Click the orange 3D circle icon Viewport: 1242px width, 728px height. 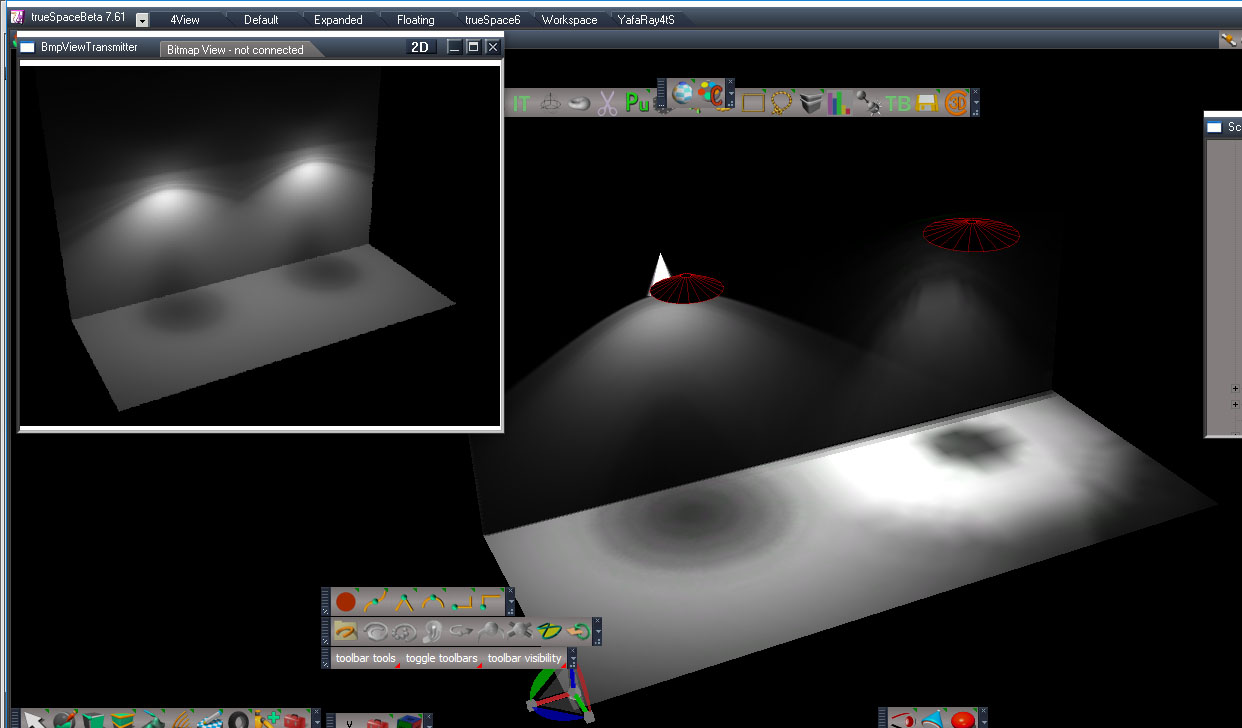pyautogui.click(x=956, y=102)
